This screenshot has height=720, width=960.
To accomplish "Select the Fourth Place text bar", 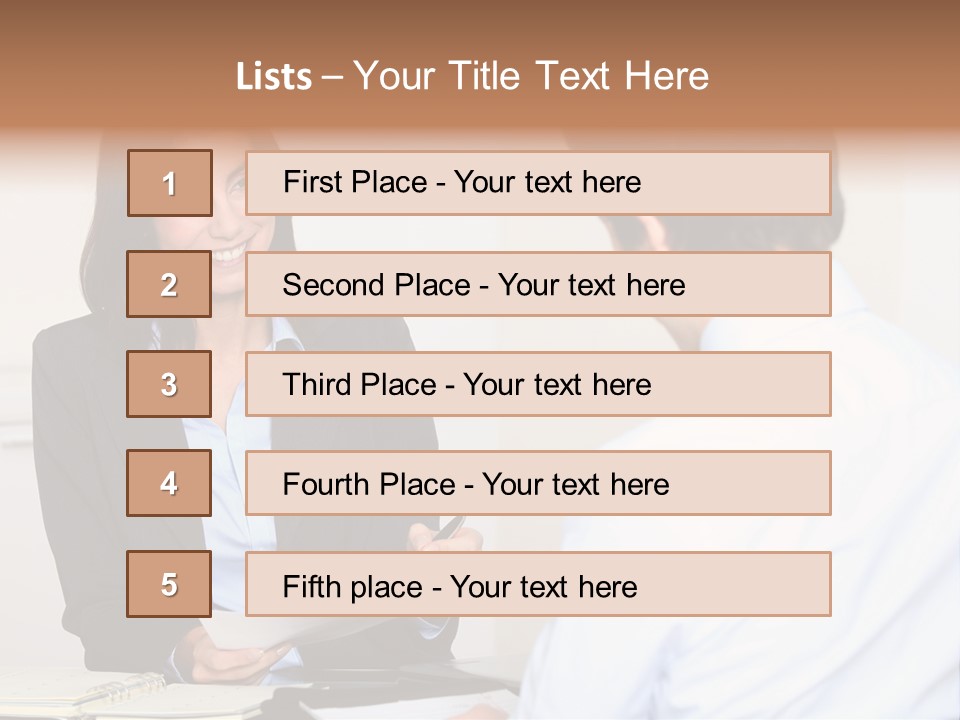I will click(538, 483).
